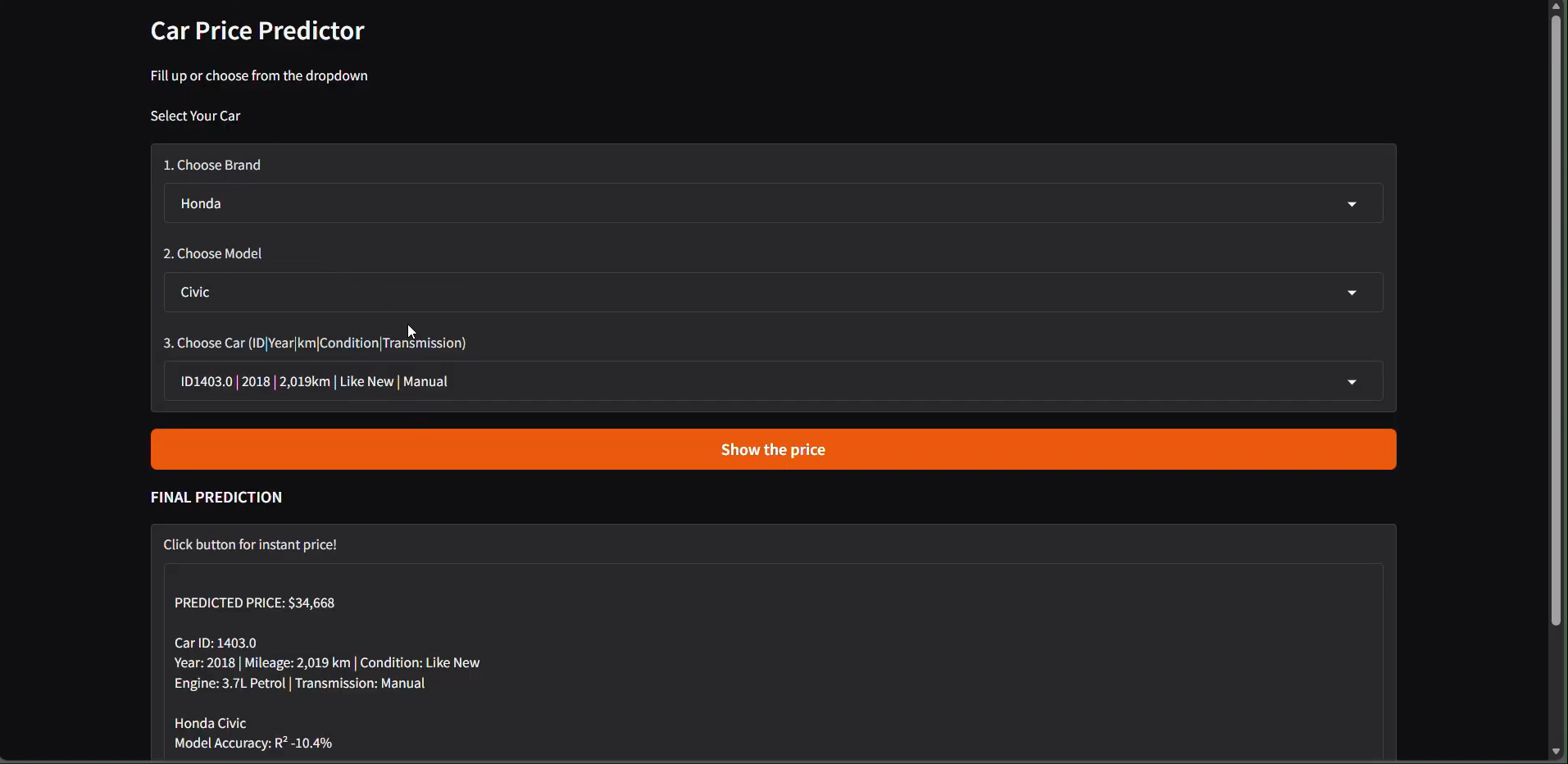Click the 'Select Your Car' text

tap(195, 116)
